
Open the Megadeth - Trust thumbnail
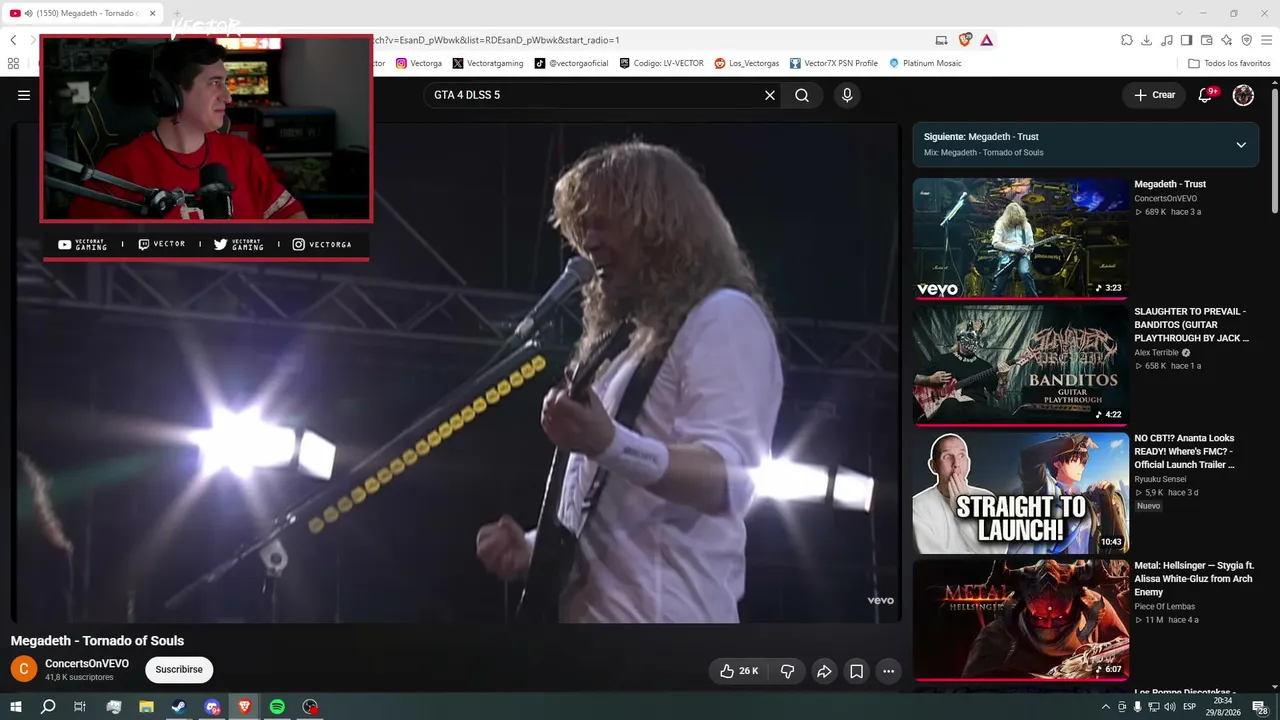[x=1021, y=239]
